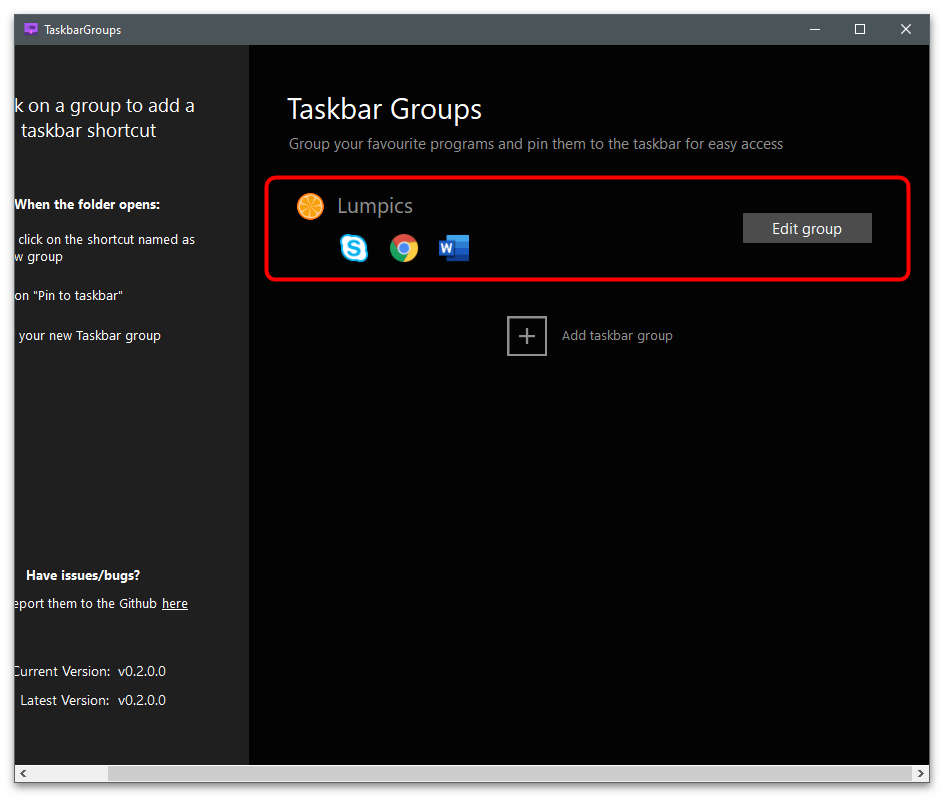Open Edit group for Lumpics

807,228
